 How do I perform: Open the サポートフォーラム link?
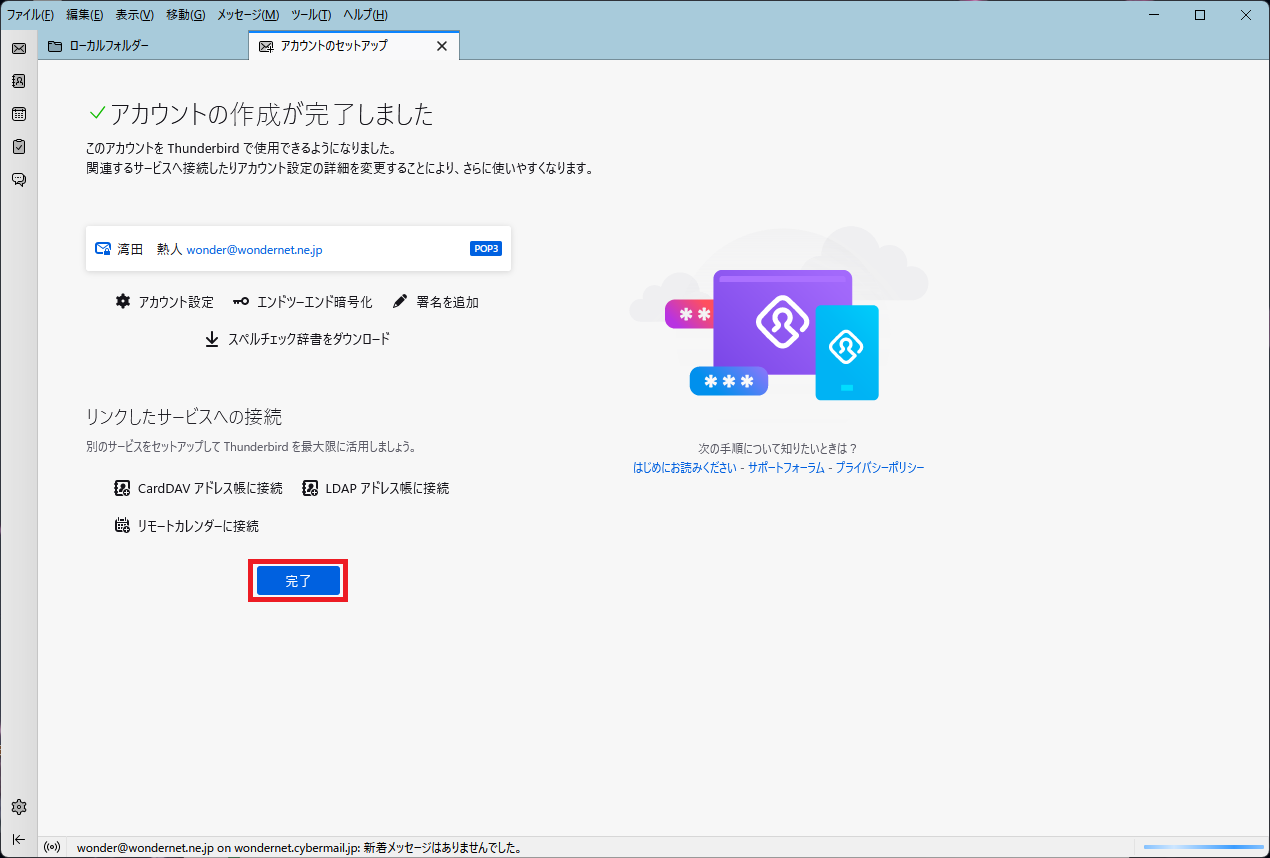pyautogui.click(x=786, y=467)
